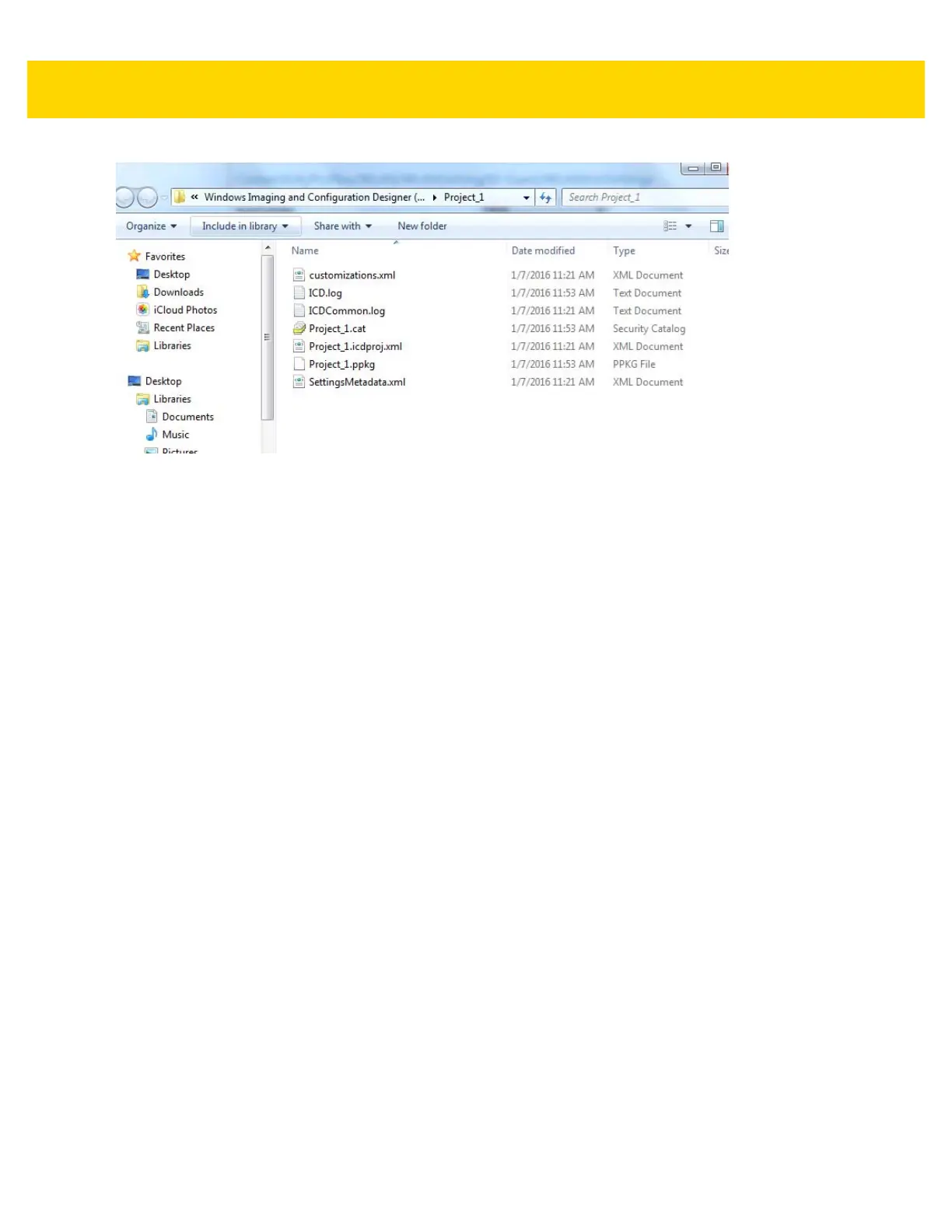Click the Libraries icon under Favorites

click(x=143, y=345)
